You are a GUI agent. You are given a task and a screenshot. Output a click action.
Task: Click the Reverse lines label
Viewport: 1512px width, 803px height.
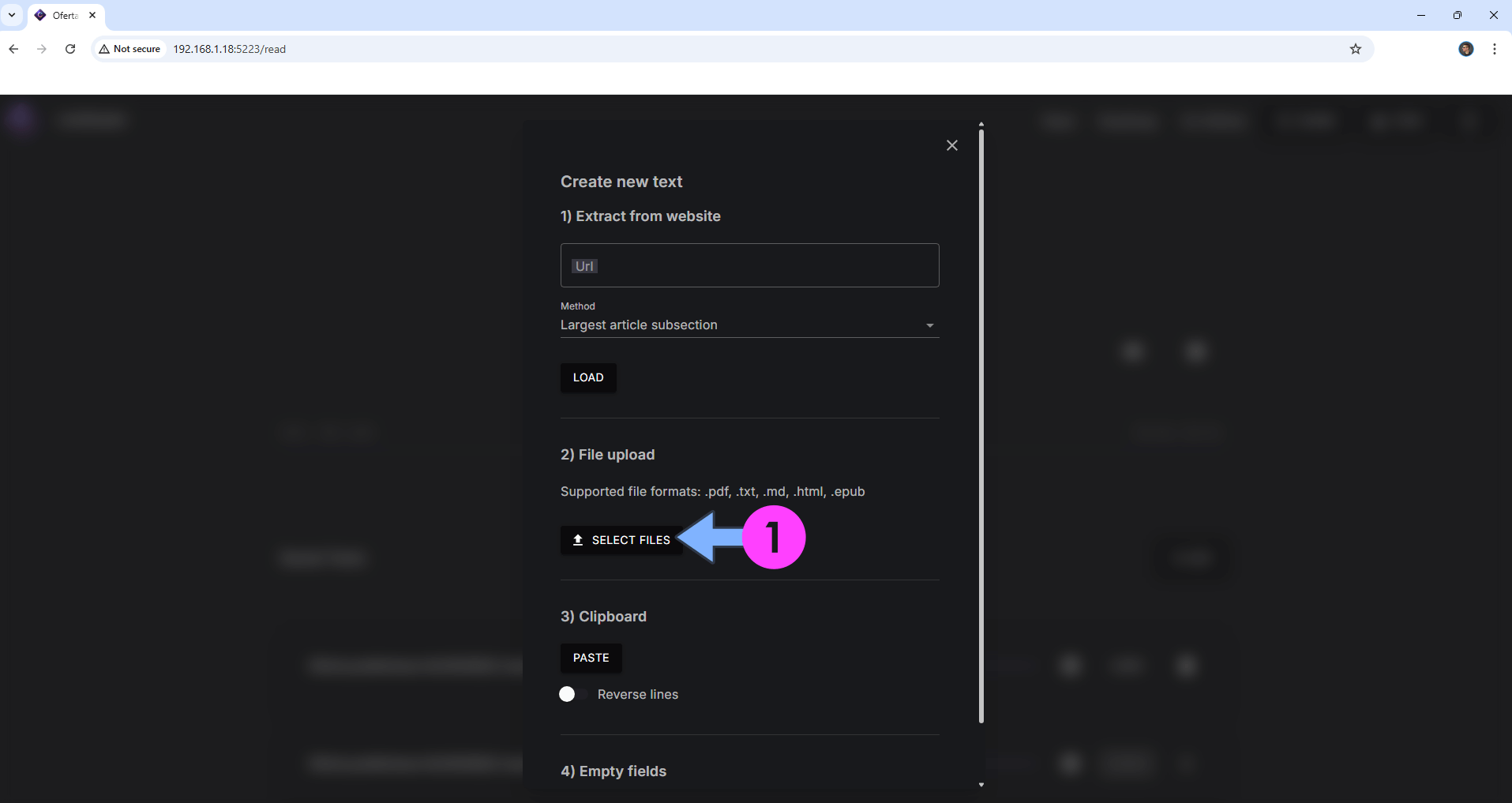click(x=637, y=694)
